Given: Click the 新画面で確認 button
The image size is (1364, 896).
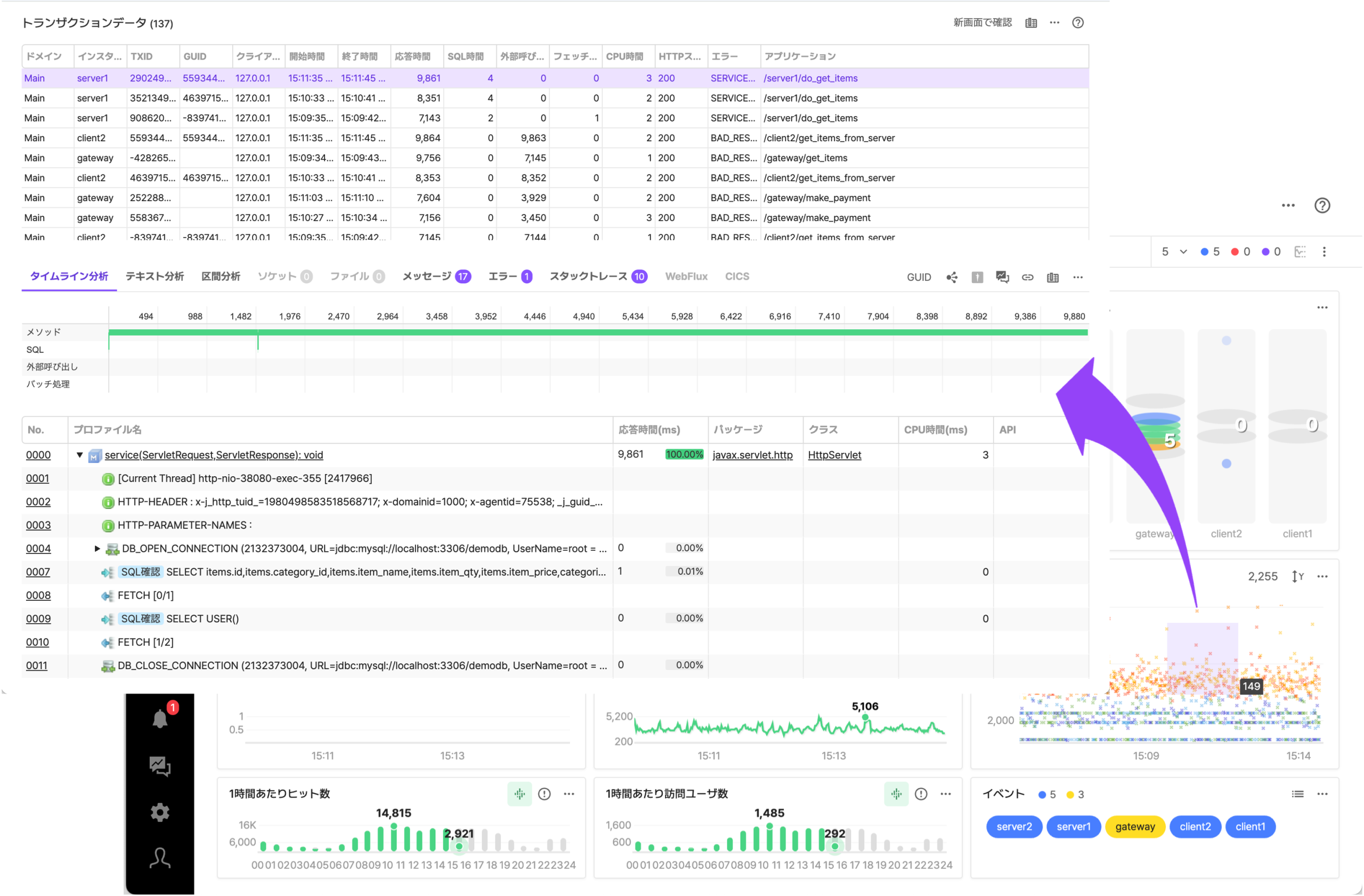Looking at the screenshot, I should 983,23.
